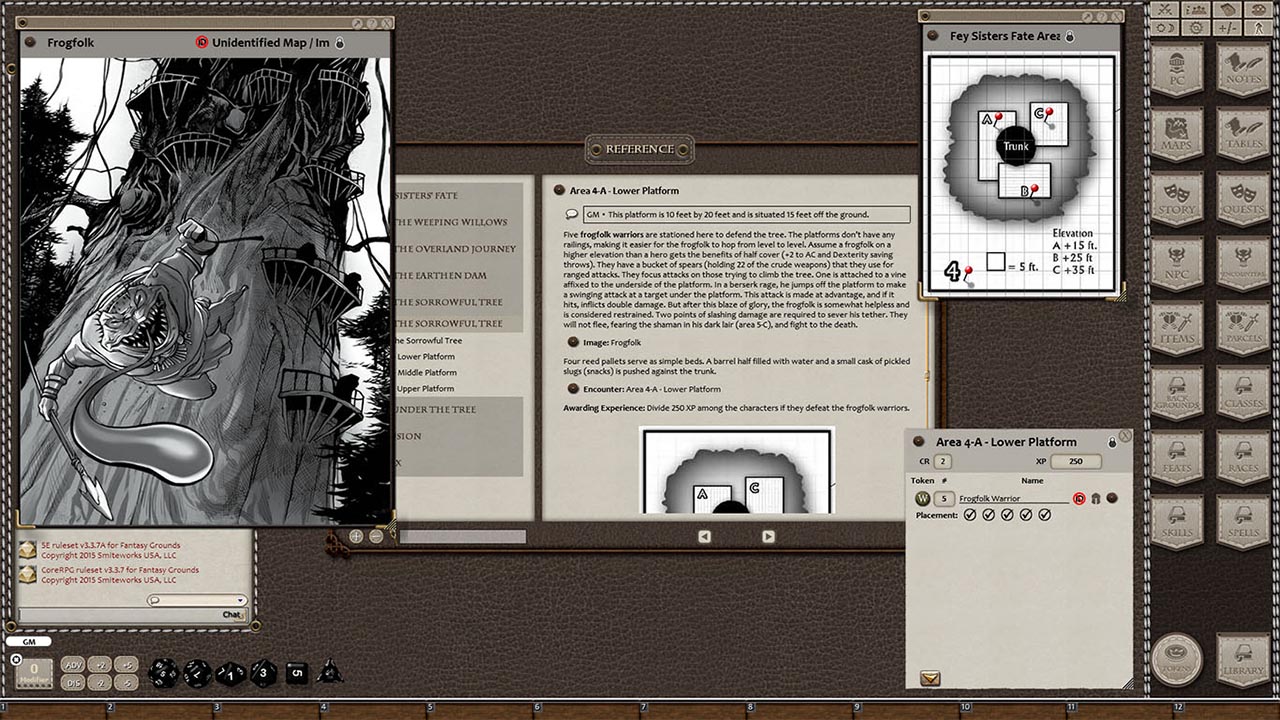Viewport: 1280px width, 720px height.
Task: Open the Spells sidebar panel
Action: tap(1243, 521)
